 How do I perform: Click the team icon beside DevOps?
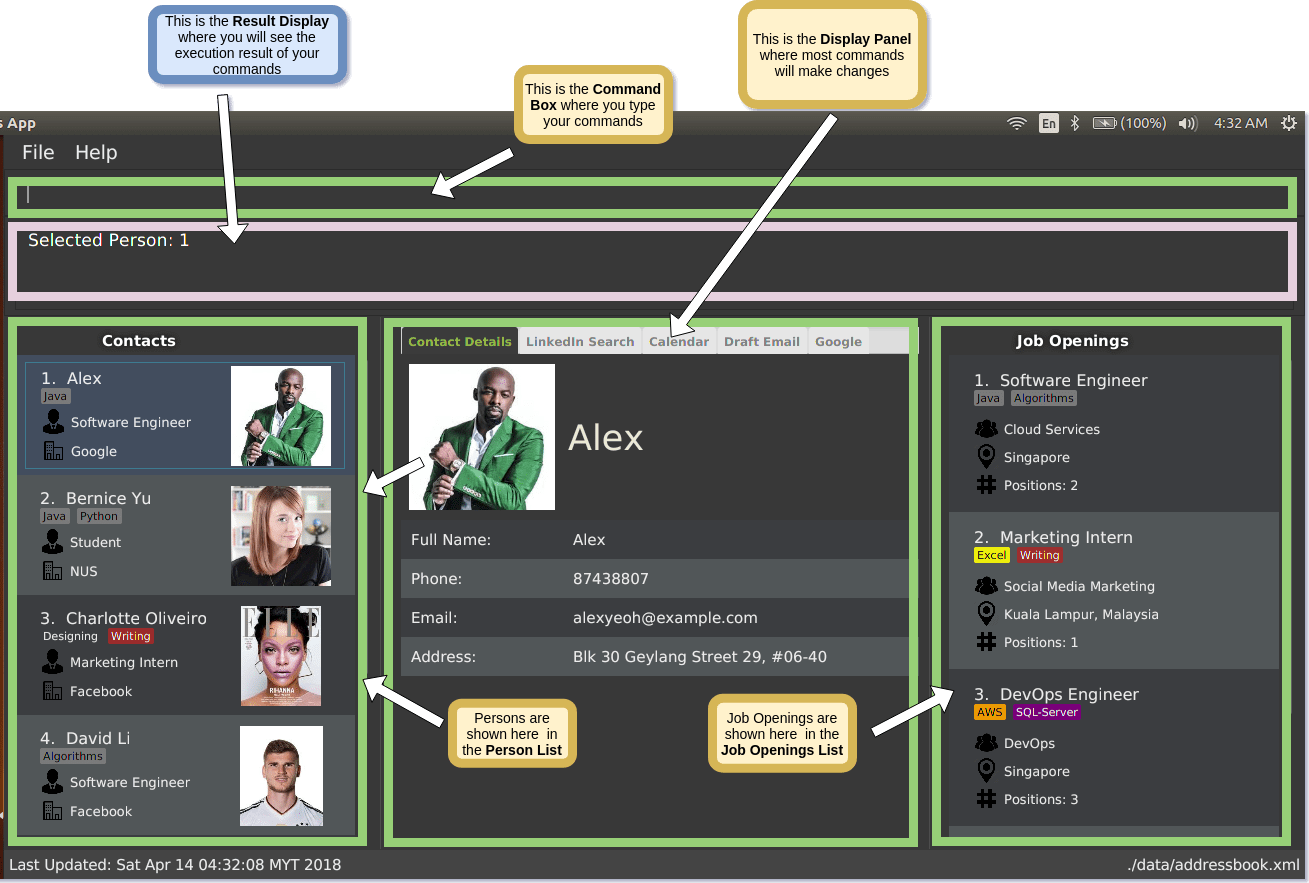click(x=986, y=743)
